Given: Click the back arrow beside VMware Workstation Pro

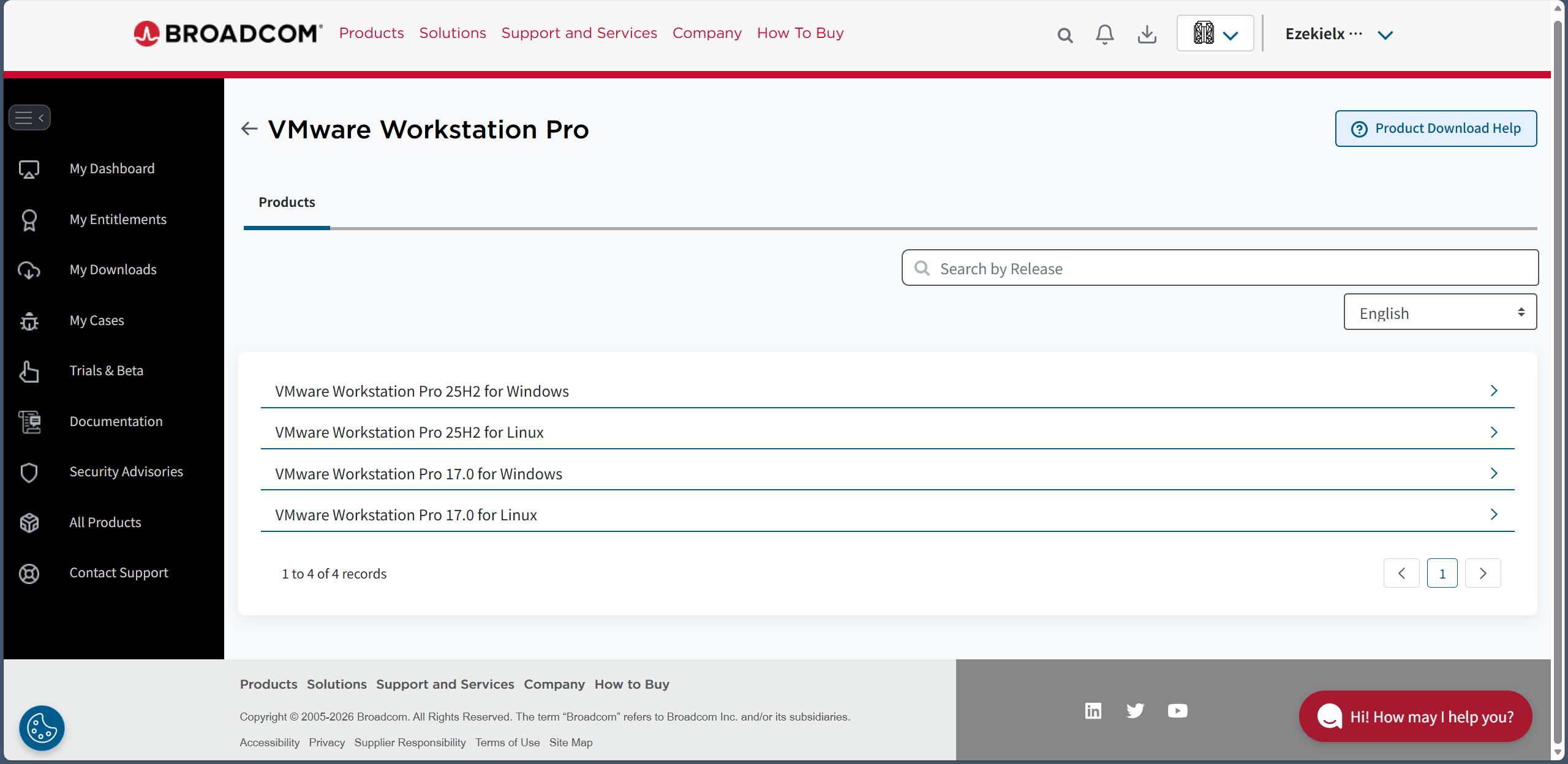Looking at the screenshot, I should click(x=249, y=129).
